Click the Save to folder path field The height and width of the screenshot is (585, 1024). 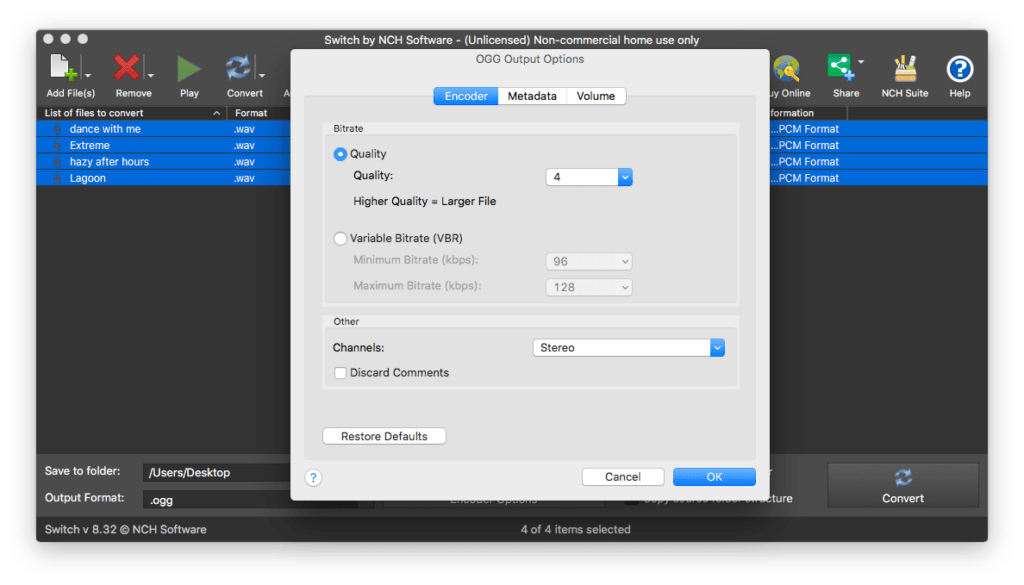(x=216, y=473)
